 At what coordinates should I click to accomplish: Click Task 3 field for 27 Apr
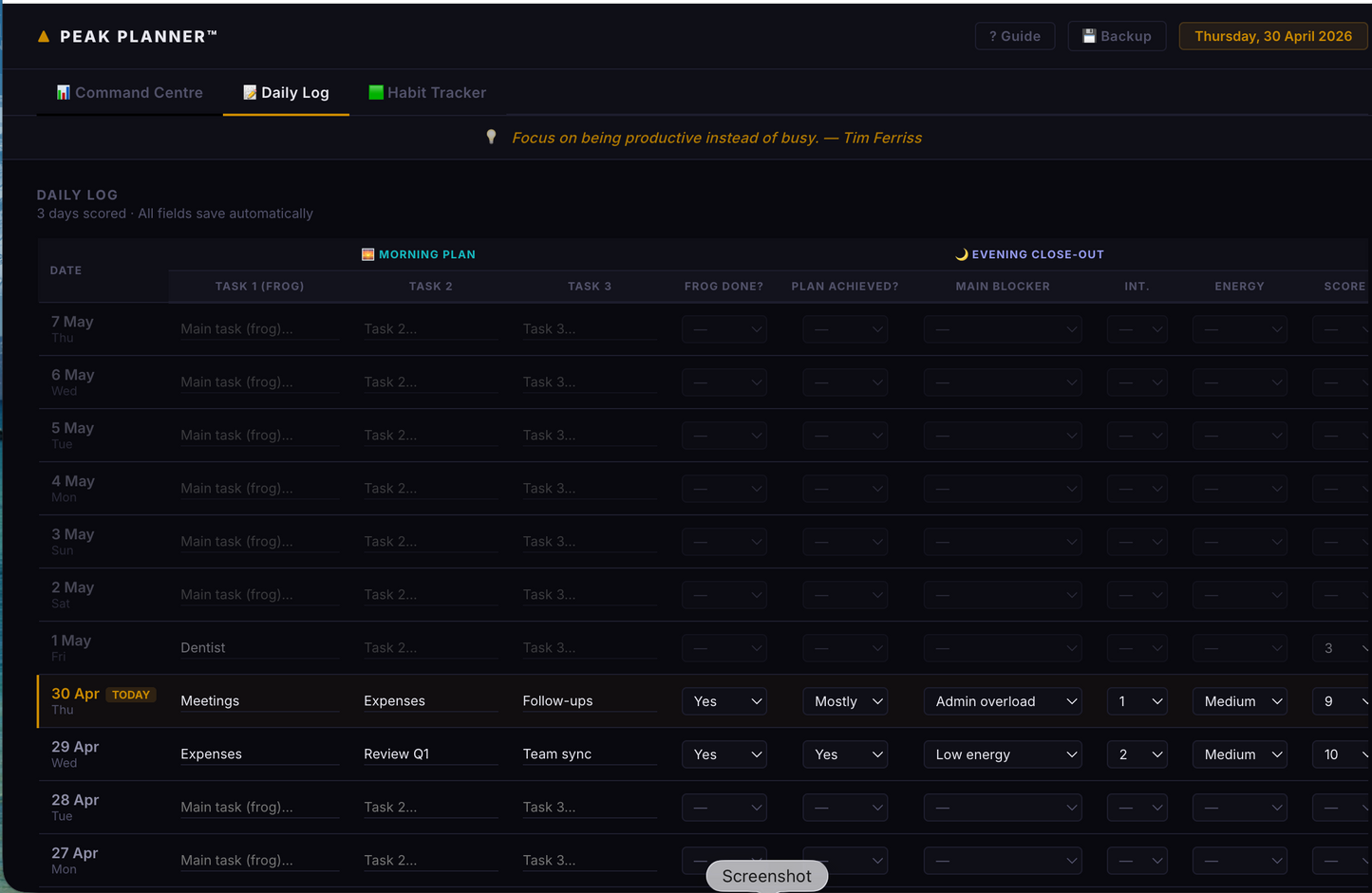590,861
